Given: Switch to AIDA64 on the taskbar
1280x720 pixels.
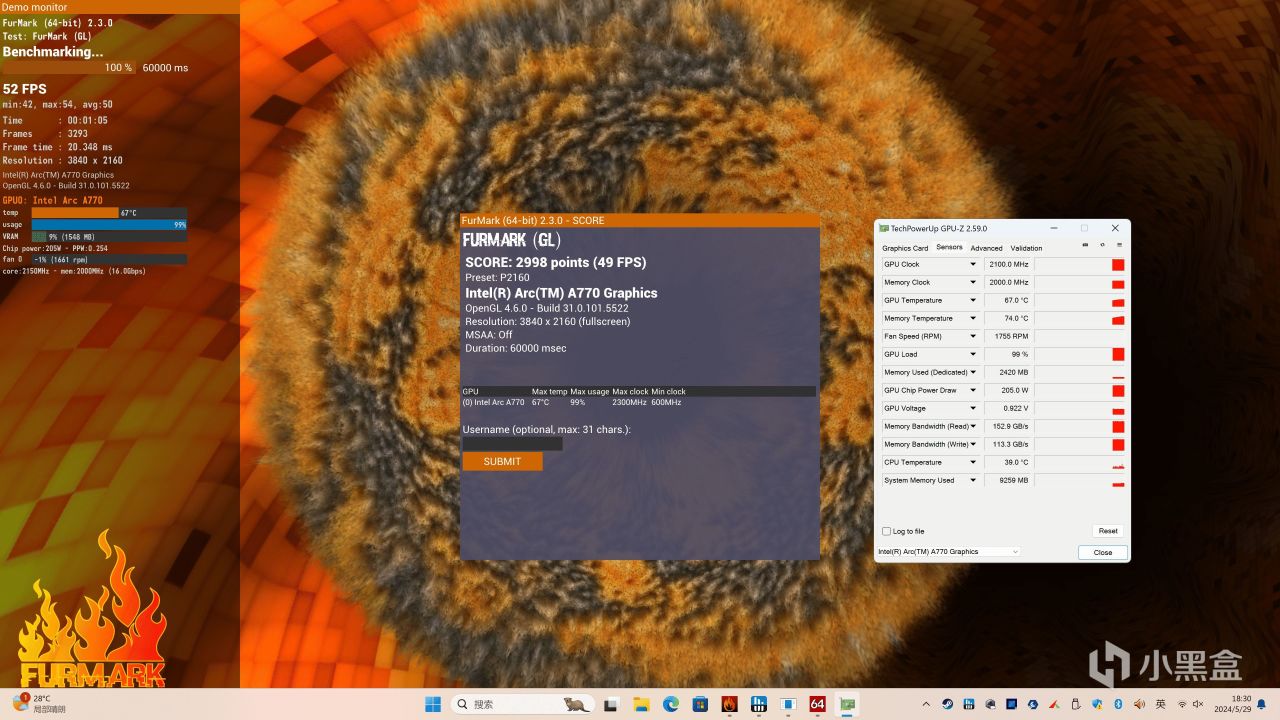Looking at the screenshot, I should (817, 704).
